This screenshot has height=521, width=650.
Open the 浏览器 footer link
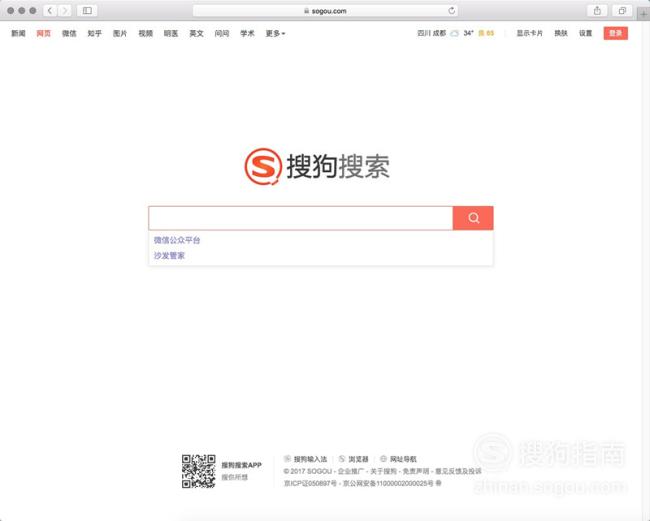pos(359,459)
